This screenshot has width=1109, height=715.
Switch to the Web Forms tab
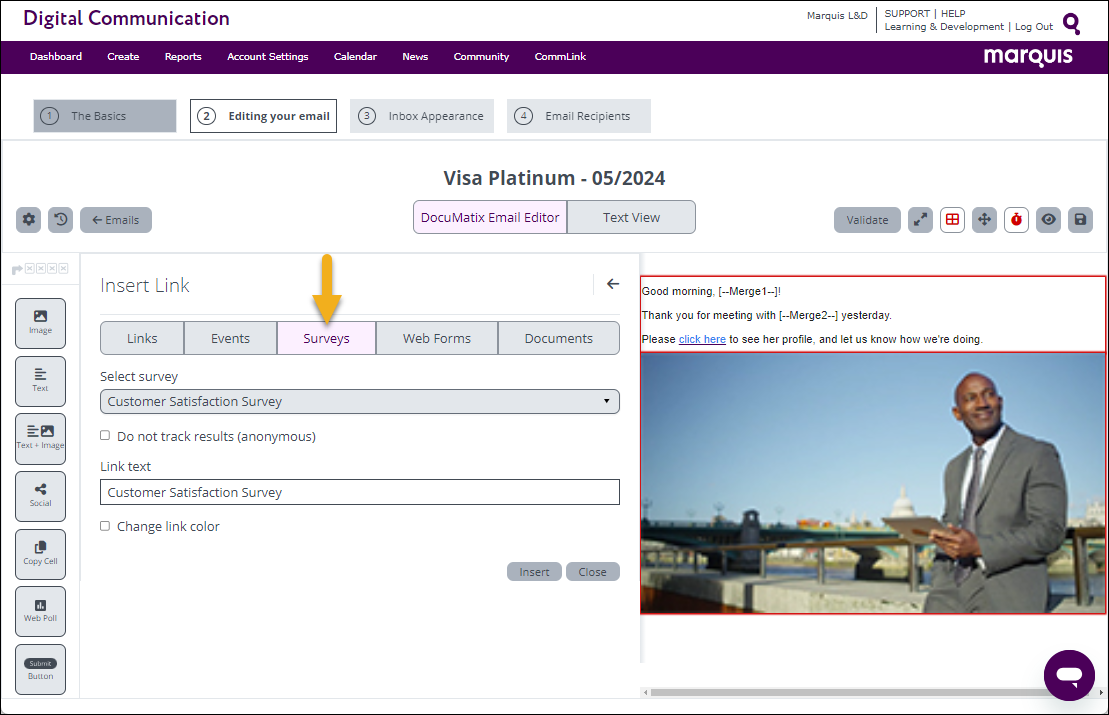tap(436, 338)
